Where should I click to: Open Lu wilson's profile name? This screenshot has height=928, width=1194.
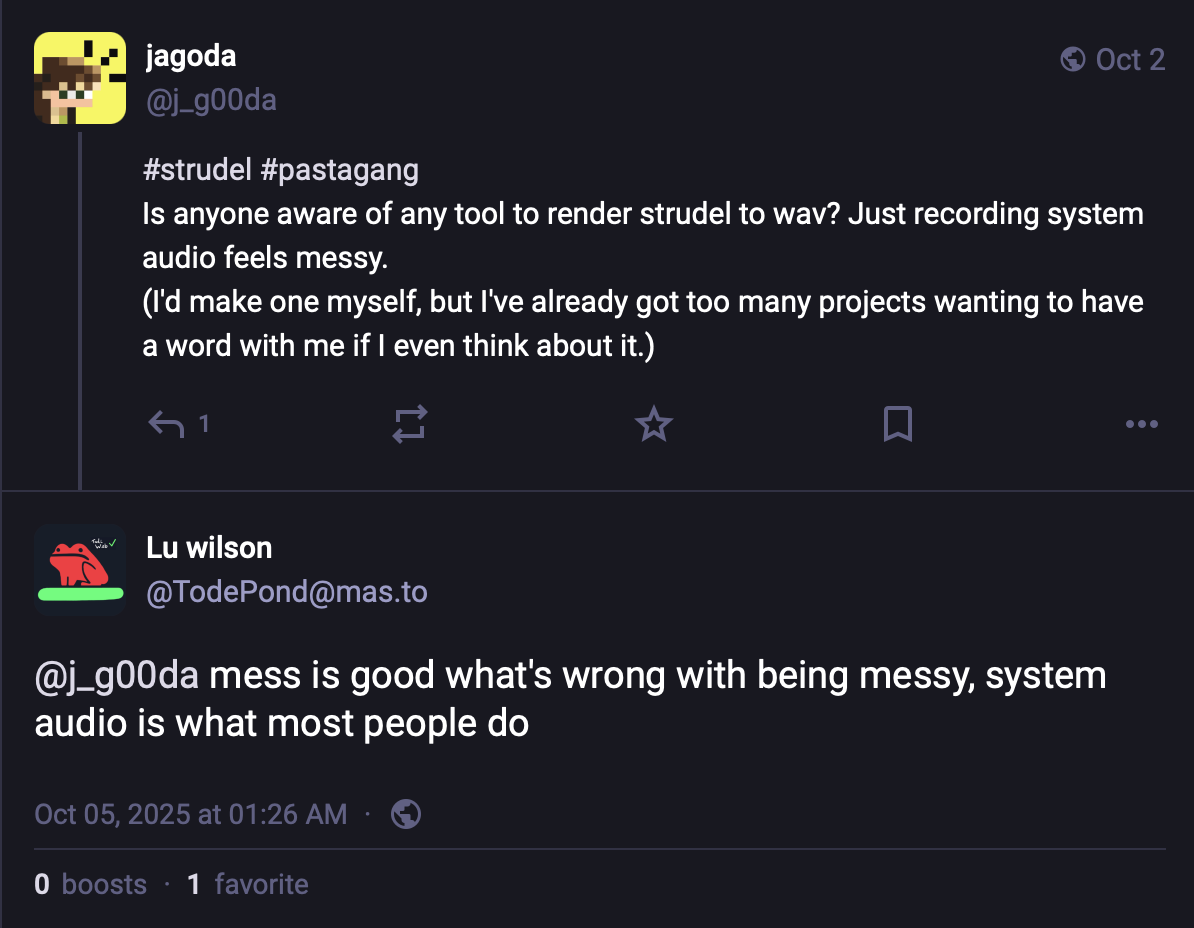coord(209,547)
